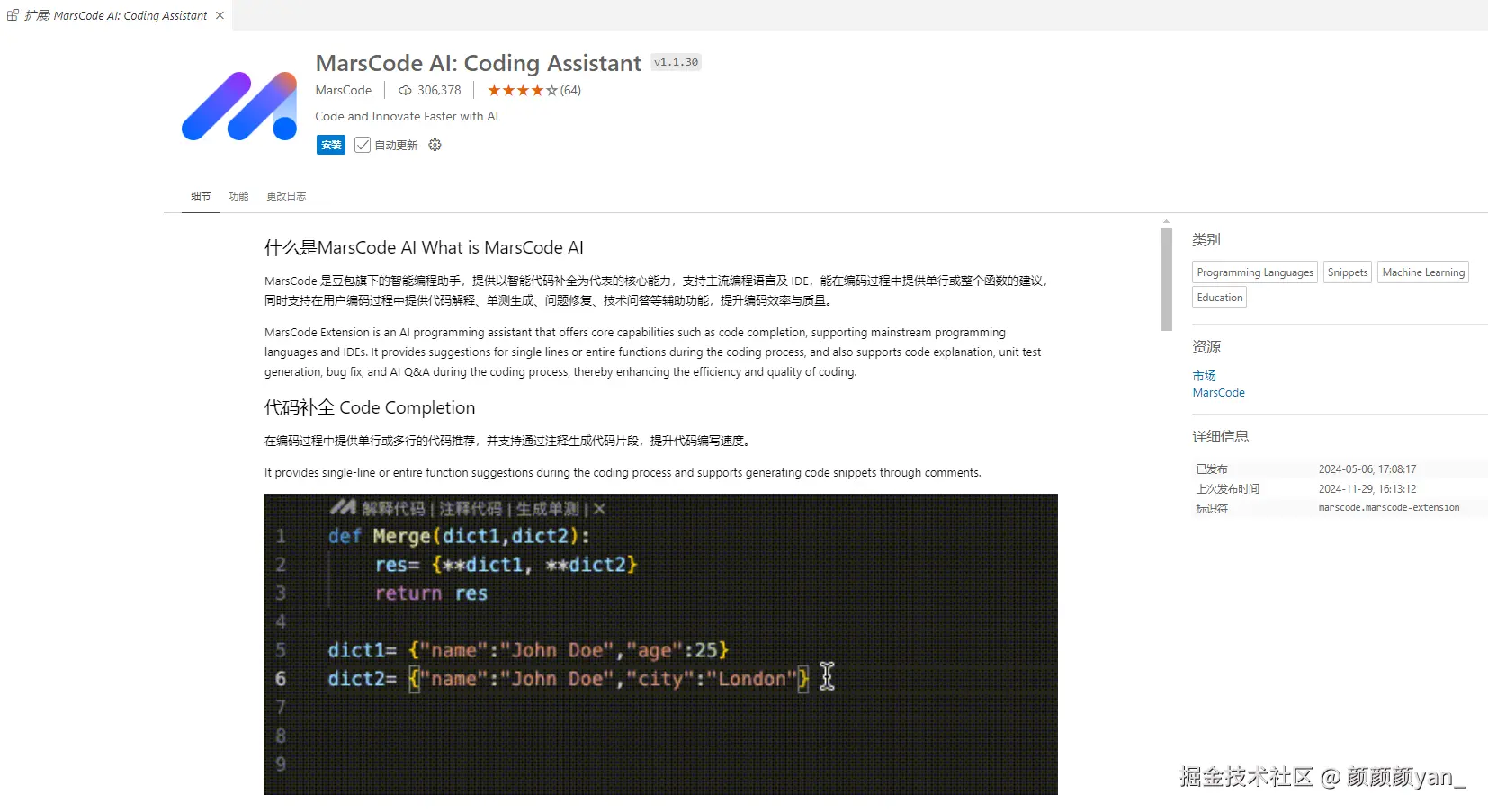Switch to the 细节 details tab

click(x=201, y=196)
